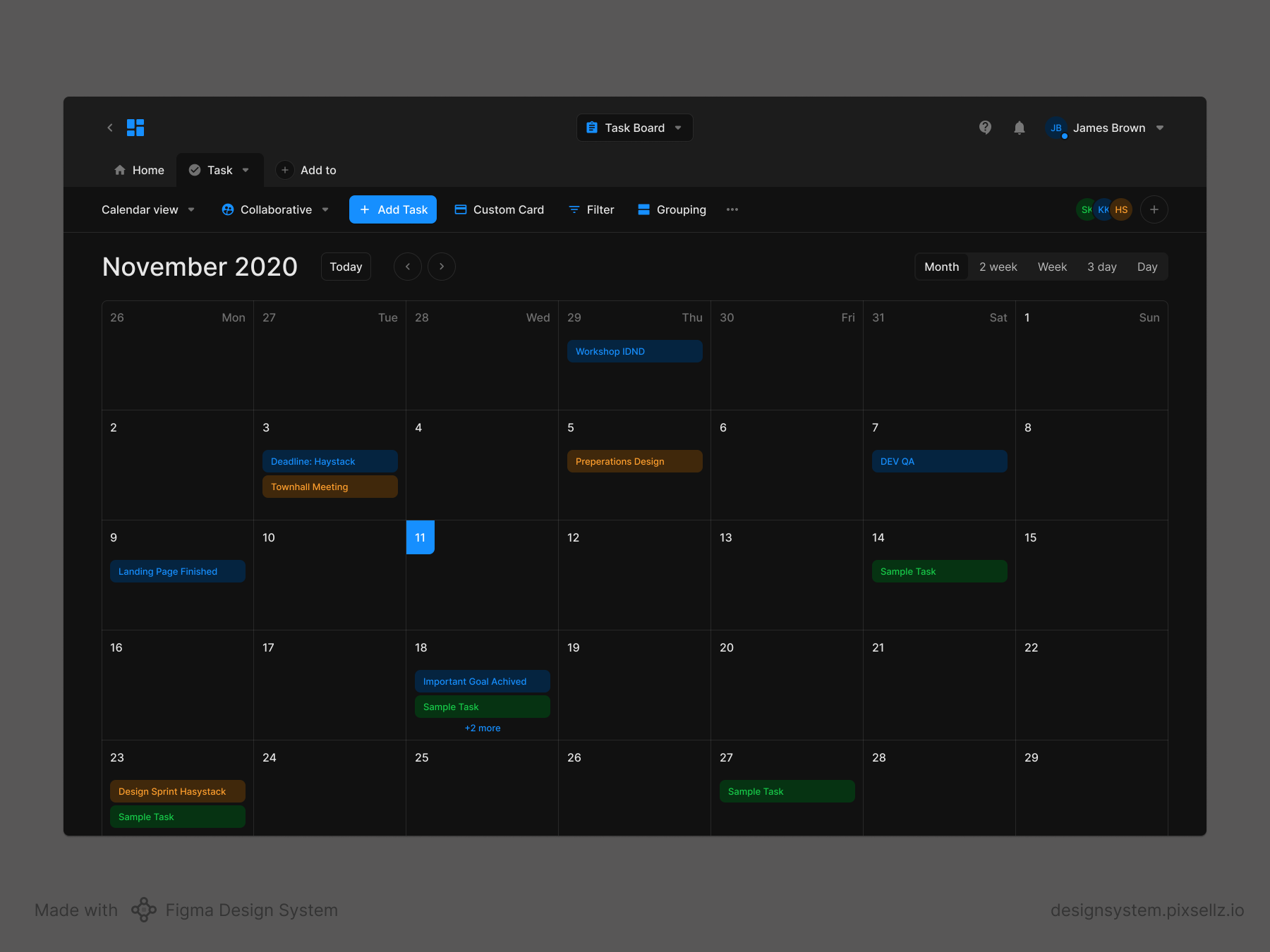The height and width of the screenshot is (952, 1270).
Task: Open the ellipsis overflow icon in the toolbar
Action: point(732,209)
